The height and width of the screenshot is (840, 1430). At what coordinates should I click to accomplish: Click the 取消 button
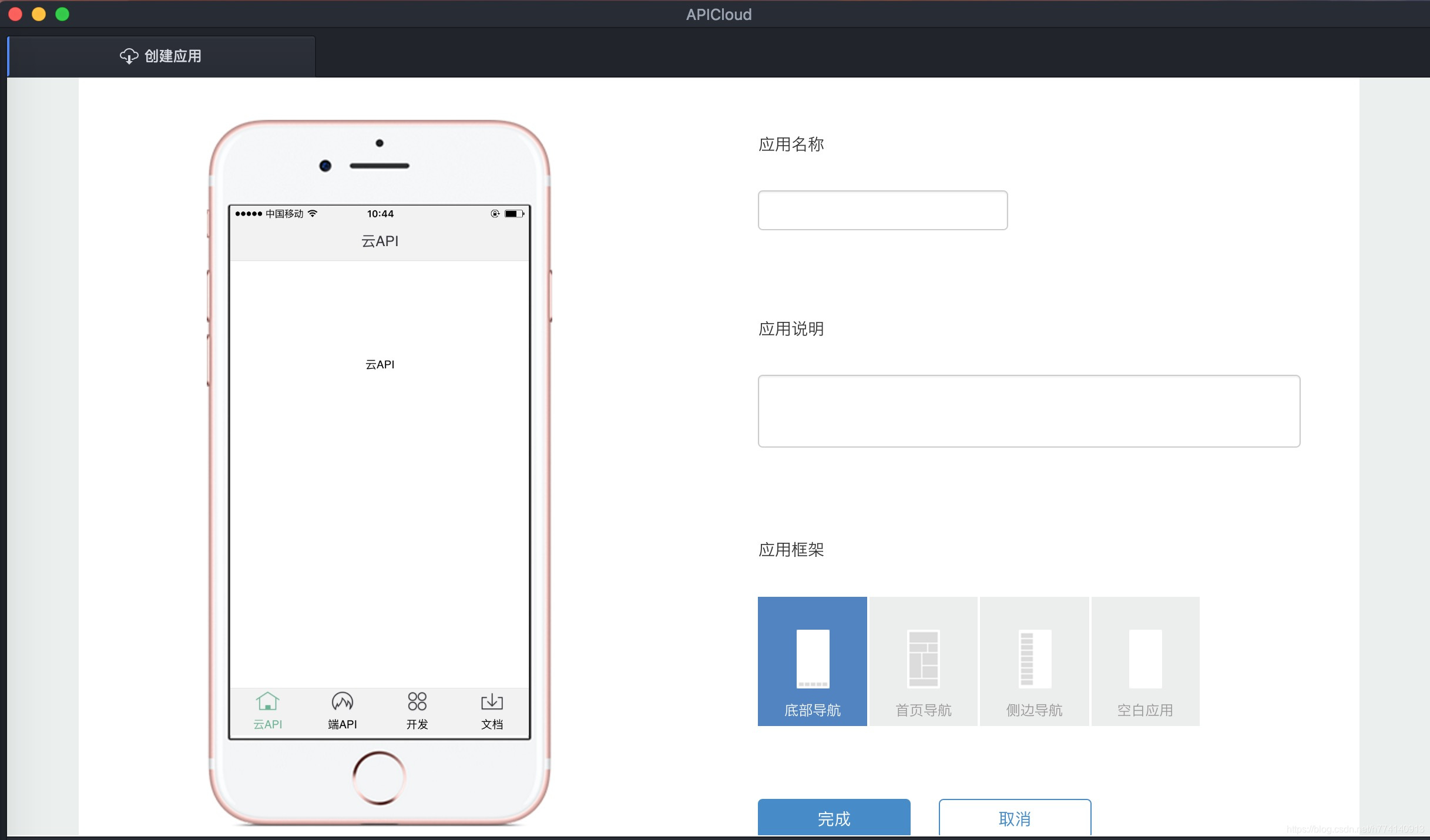point(1015,818)
